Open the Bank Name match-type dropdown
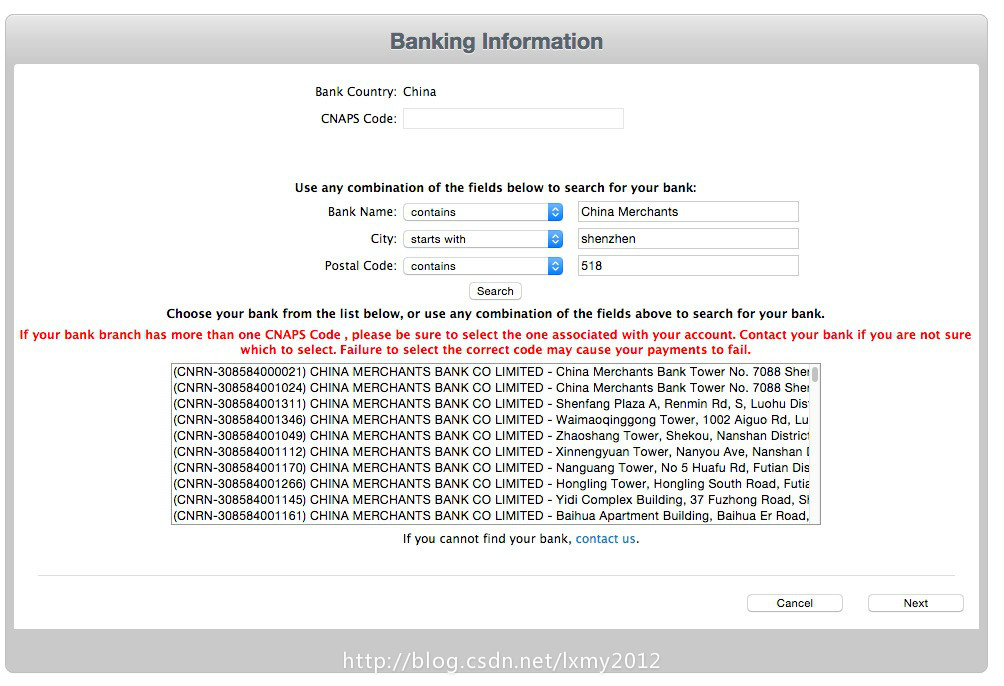This screenshot has height=686, width=1004. [483, 212]
